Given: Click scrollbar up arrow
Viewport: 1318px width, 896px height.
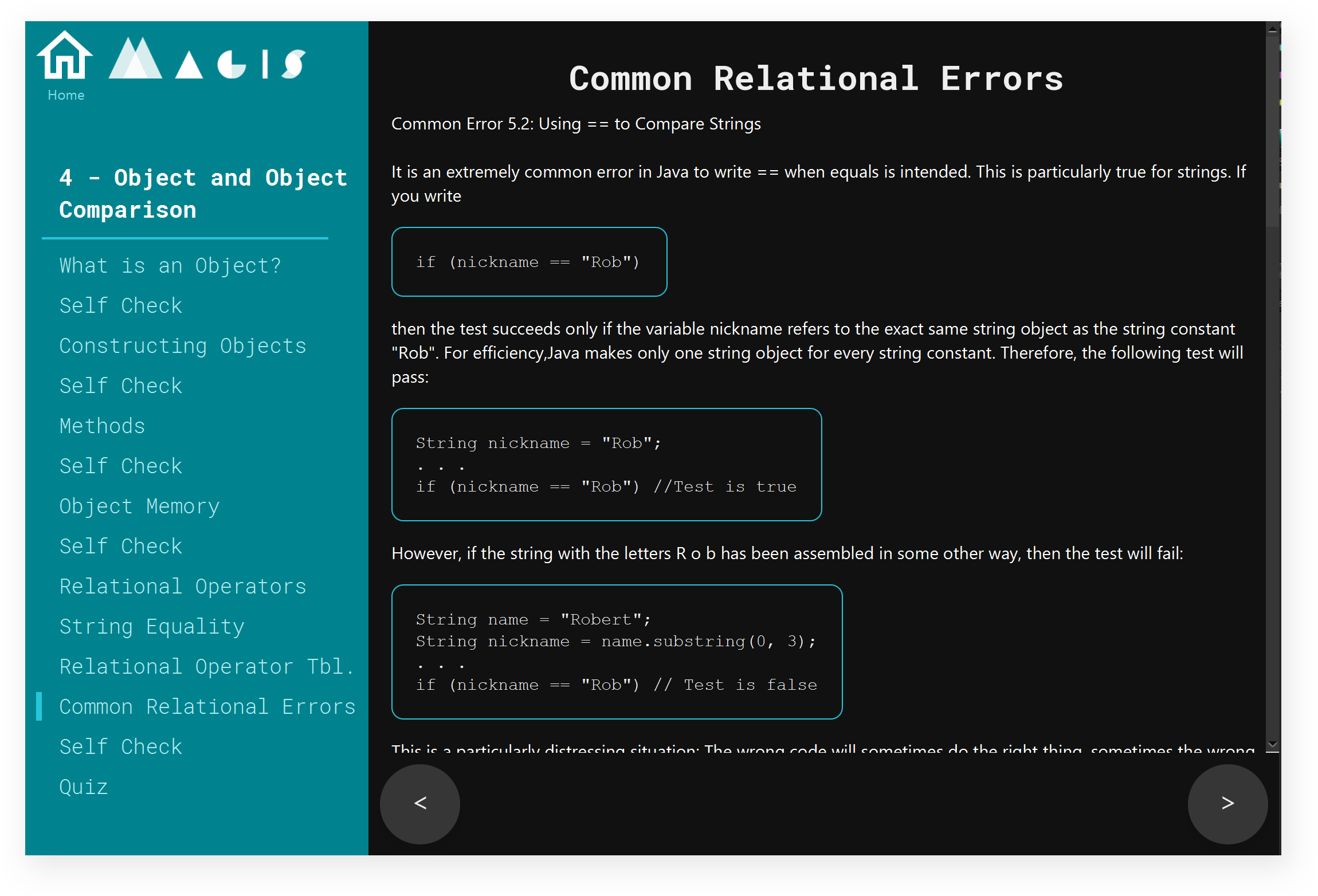Looking at the screenshot, I should [x=1272, y=29].
